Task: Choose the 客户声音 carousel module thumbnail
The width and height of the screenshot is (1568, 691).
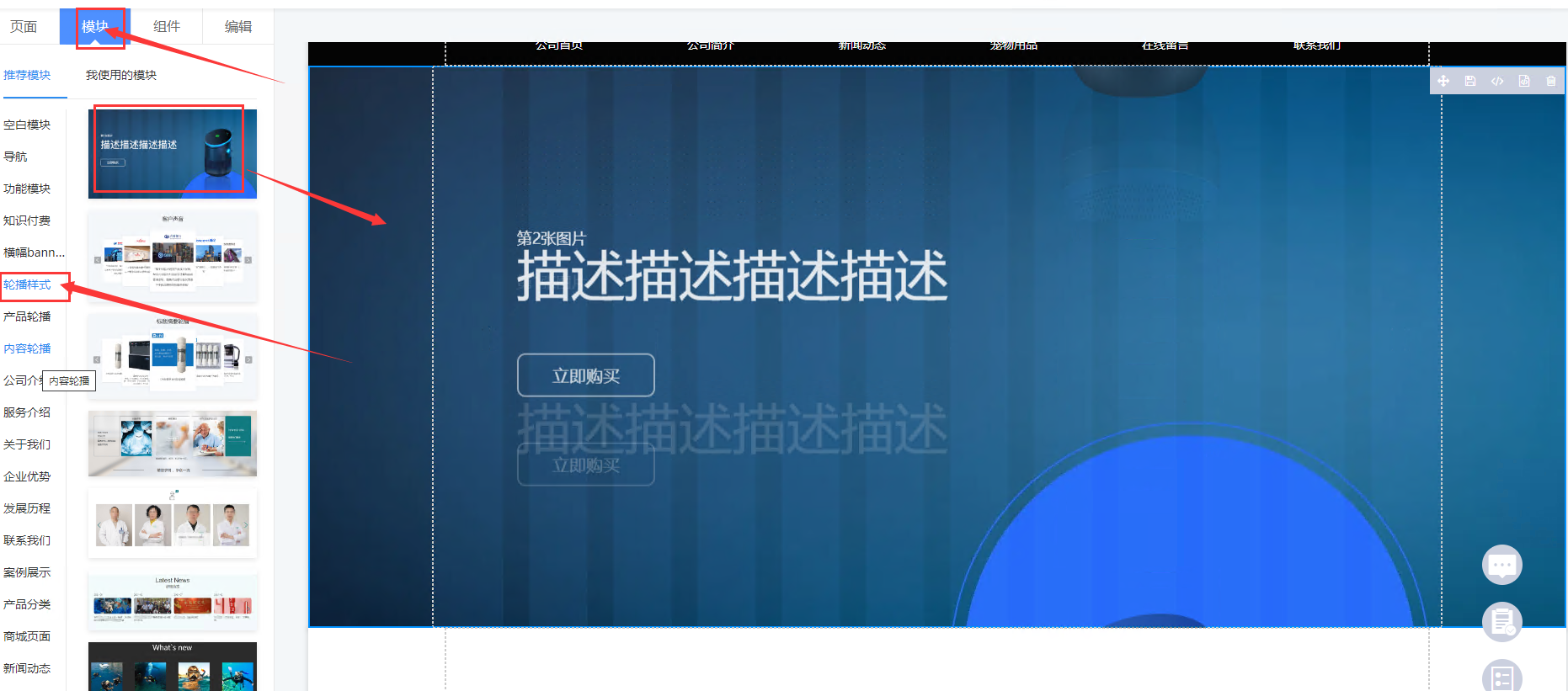Action: (173, 256)
